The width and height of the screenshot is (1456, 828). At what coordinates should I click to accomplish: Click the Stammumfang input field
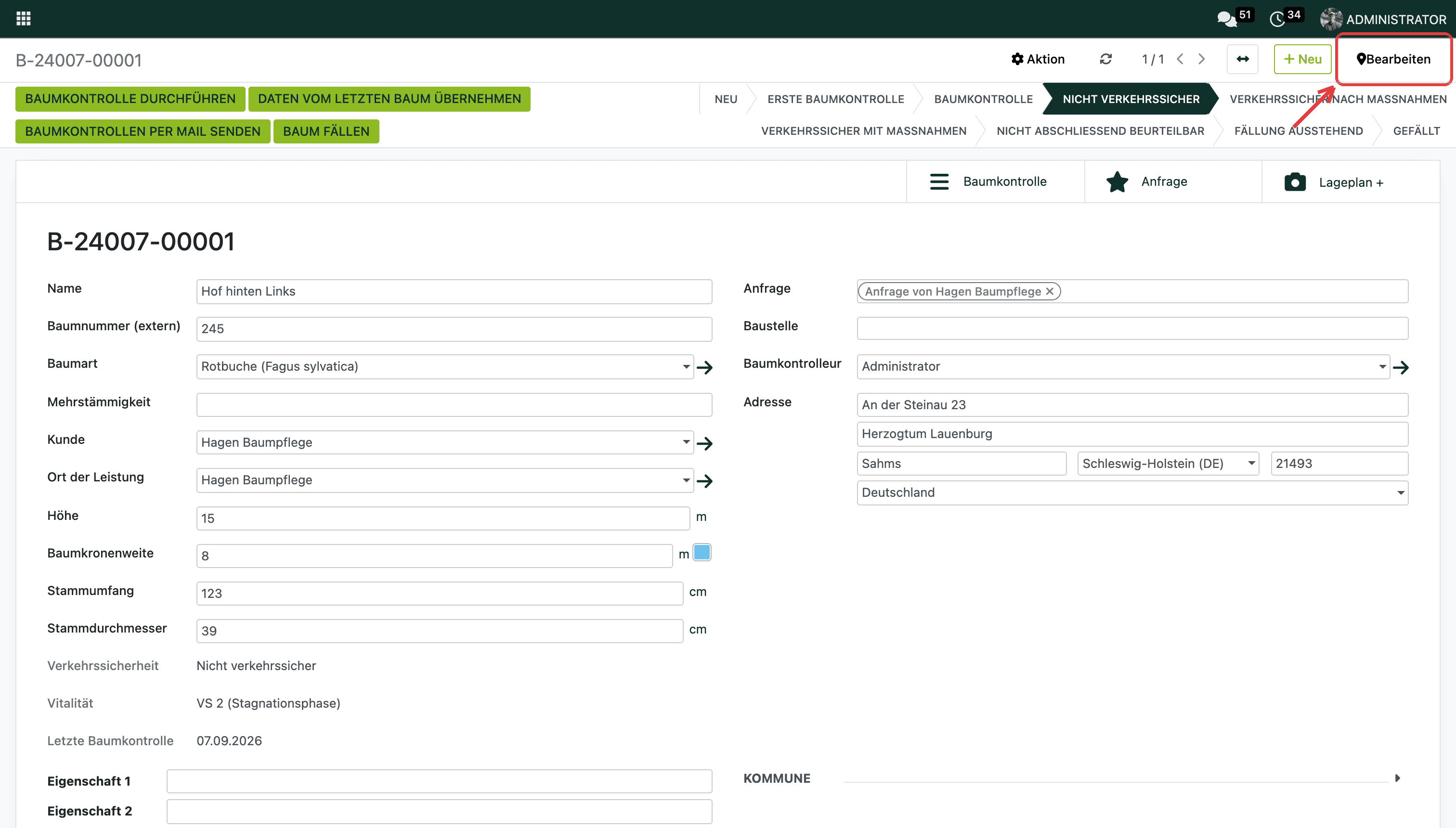[440, 593]
